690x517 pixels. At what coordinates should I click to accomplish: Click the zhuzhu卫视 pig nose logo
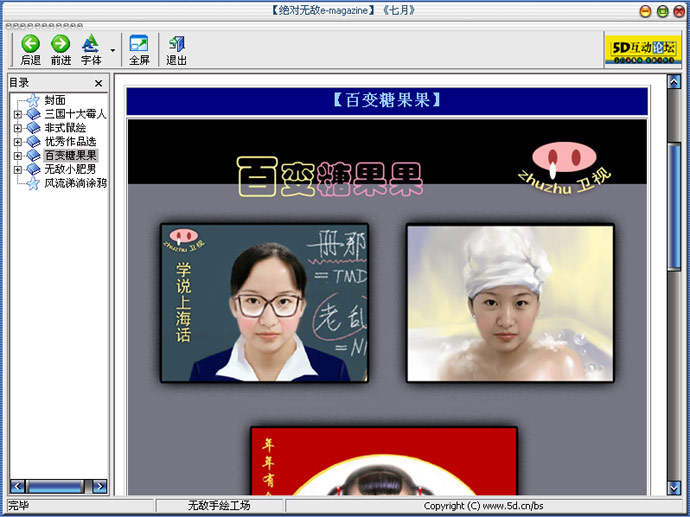pos(564,168)
